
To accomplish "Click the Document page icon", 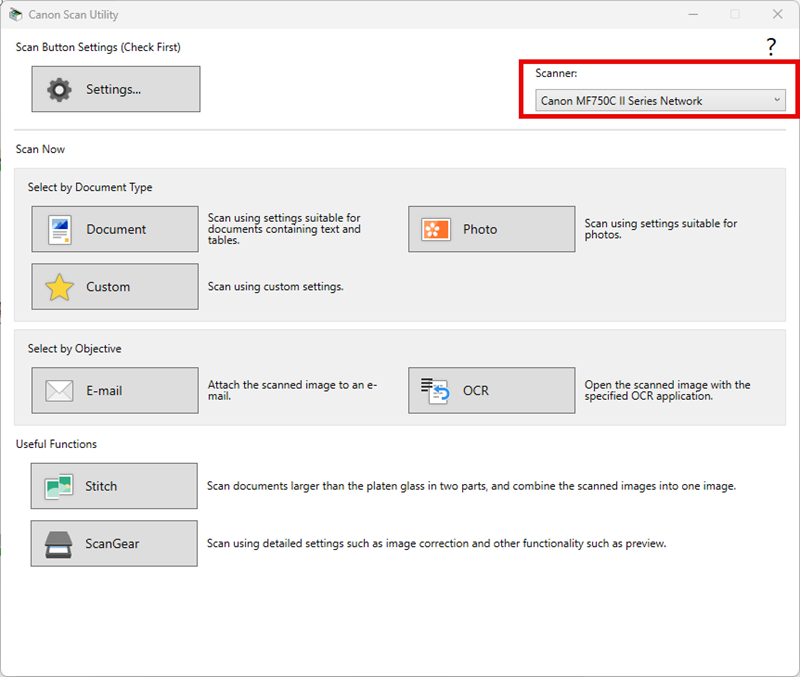I will [x=60, y=230].
